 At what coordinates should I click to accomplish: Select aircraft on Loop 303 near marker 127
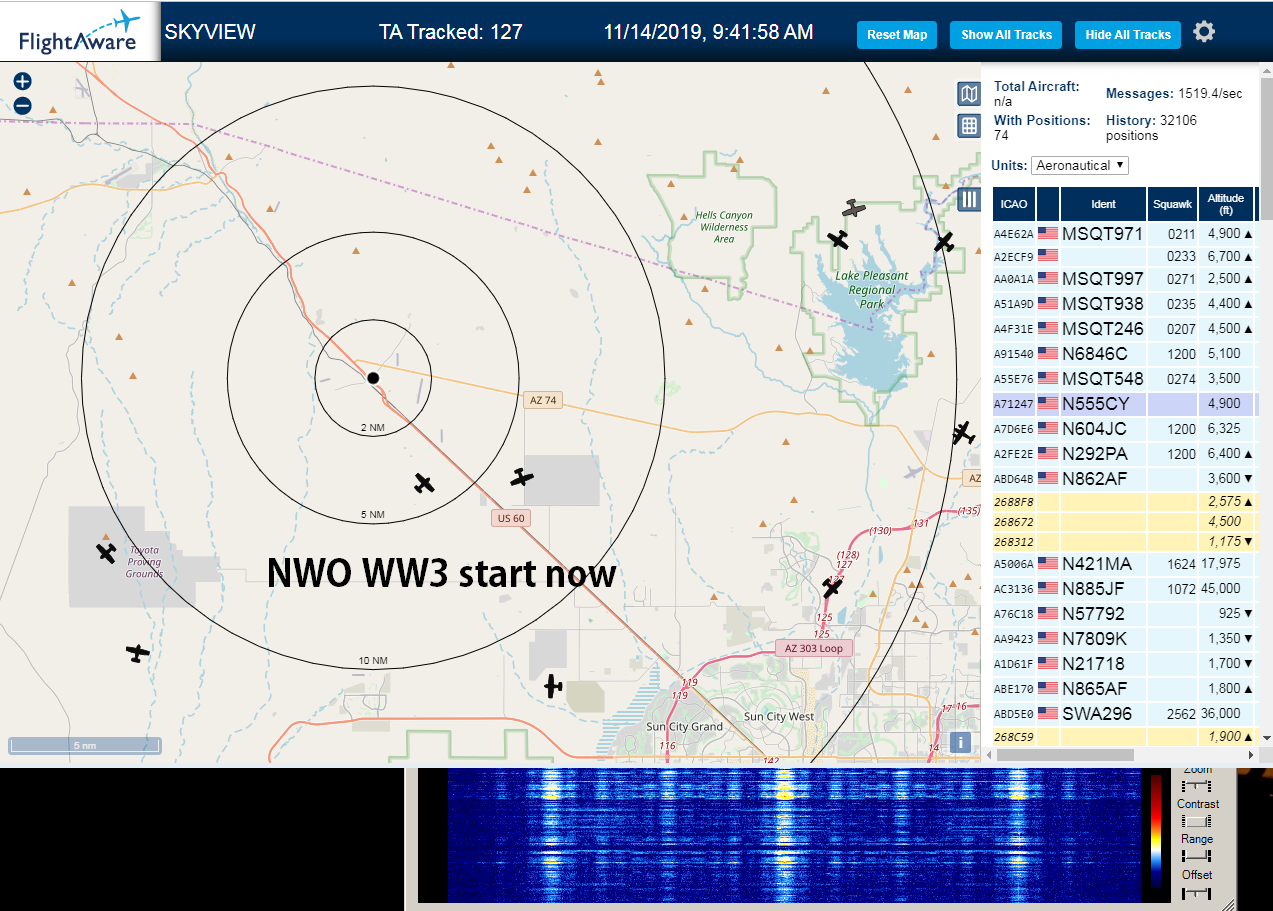(x=832, y=588)
